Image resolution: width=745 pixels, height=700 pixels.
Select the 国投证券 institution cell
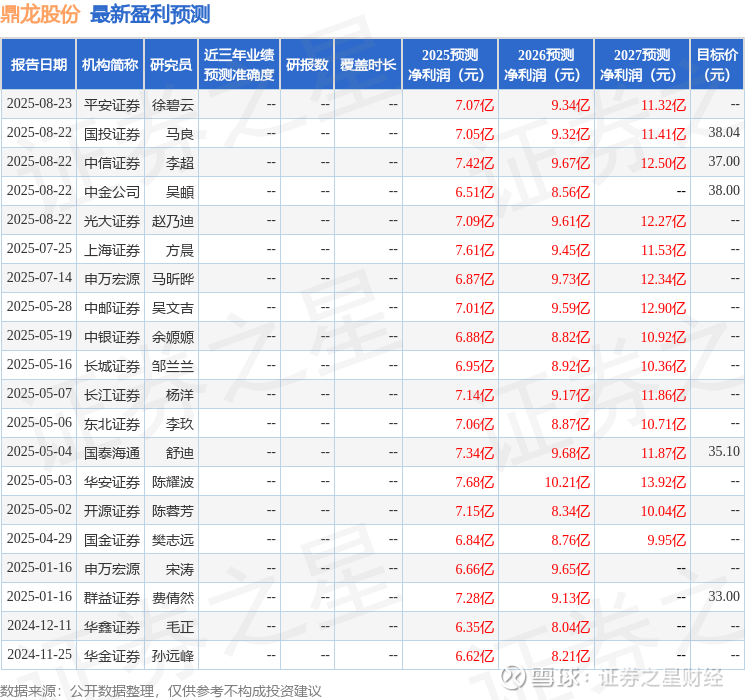[112, 134]
